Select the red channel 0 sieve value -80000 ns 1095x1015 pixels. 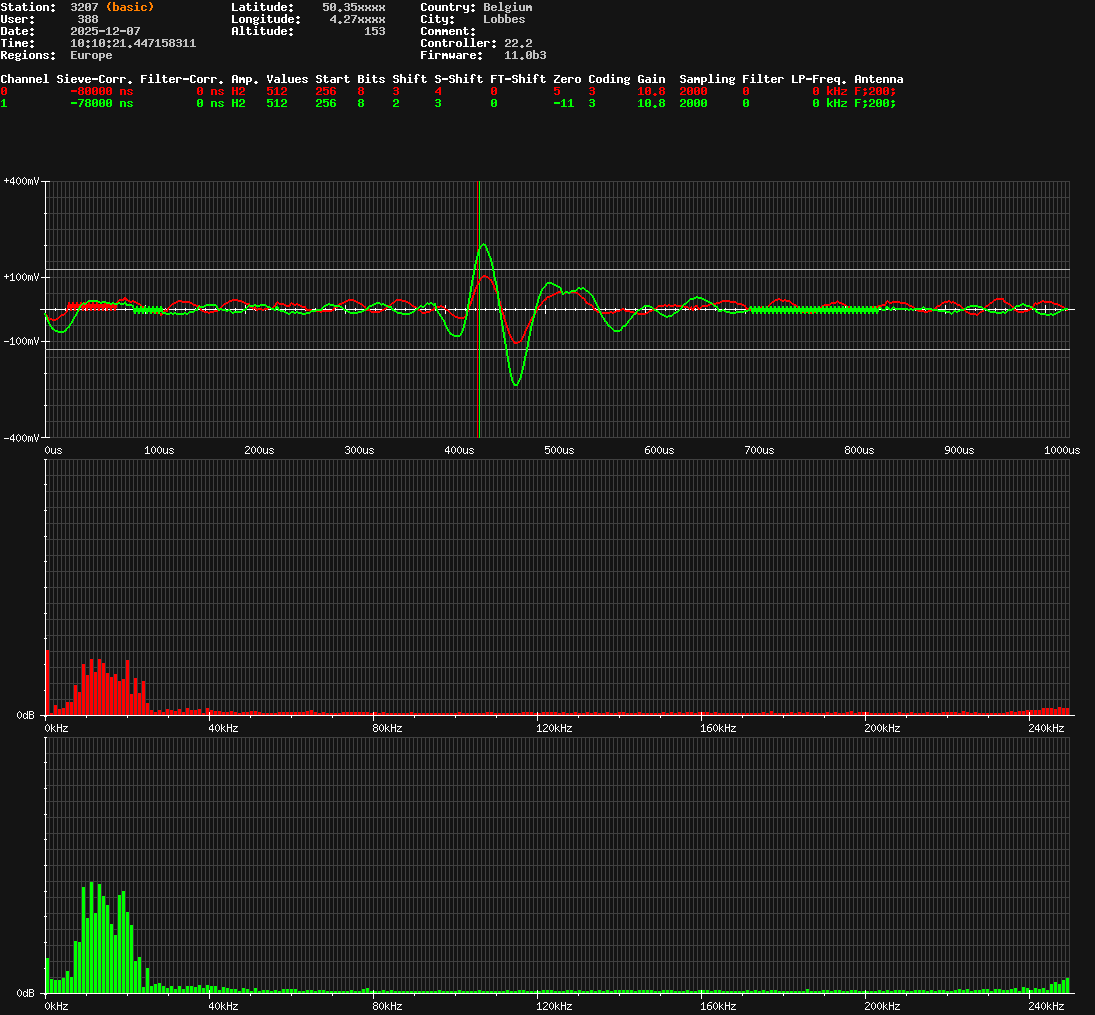[x=102, y=91]
